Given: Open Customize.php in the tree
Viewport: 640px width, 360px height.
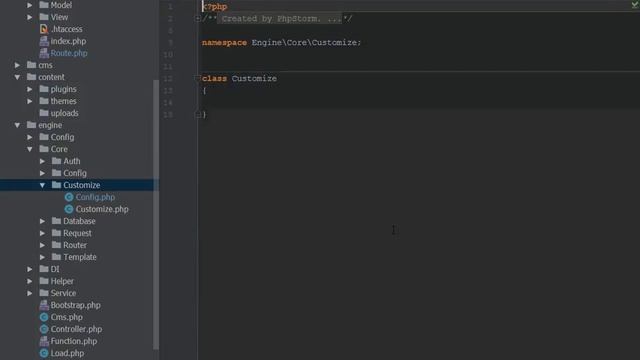Looking at the screenshot, I should 102,209.
